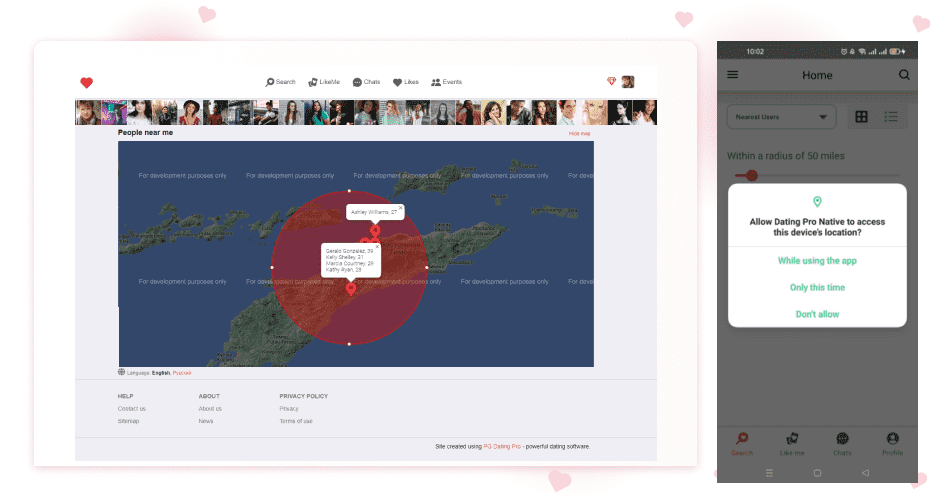Open the hamburger menu in mobile app

tap(733, 75)
